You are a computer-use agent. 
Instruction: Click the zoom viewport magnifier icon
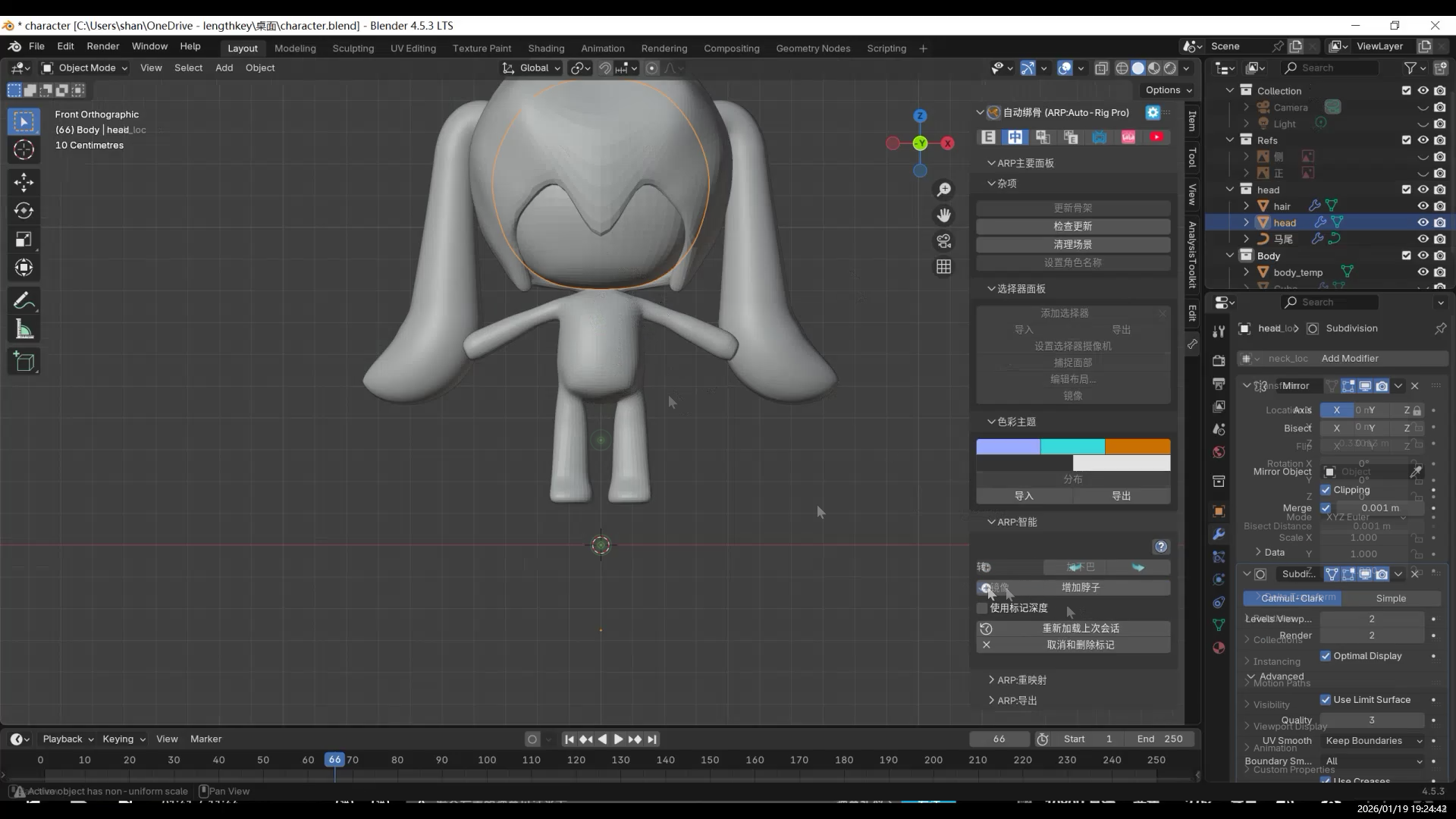[943, 190]
